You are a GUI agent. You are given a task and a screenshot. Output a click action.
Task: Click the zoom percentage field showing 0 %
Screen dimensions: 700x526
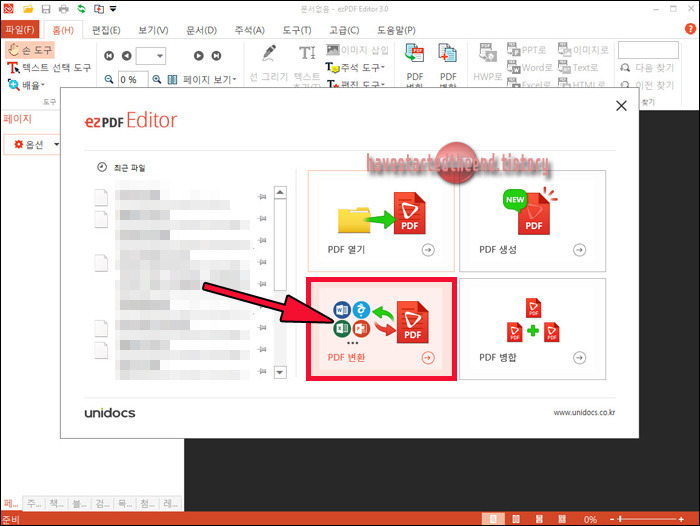(133, 79)
